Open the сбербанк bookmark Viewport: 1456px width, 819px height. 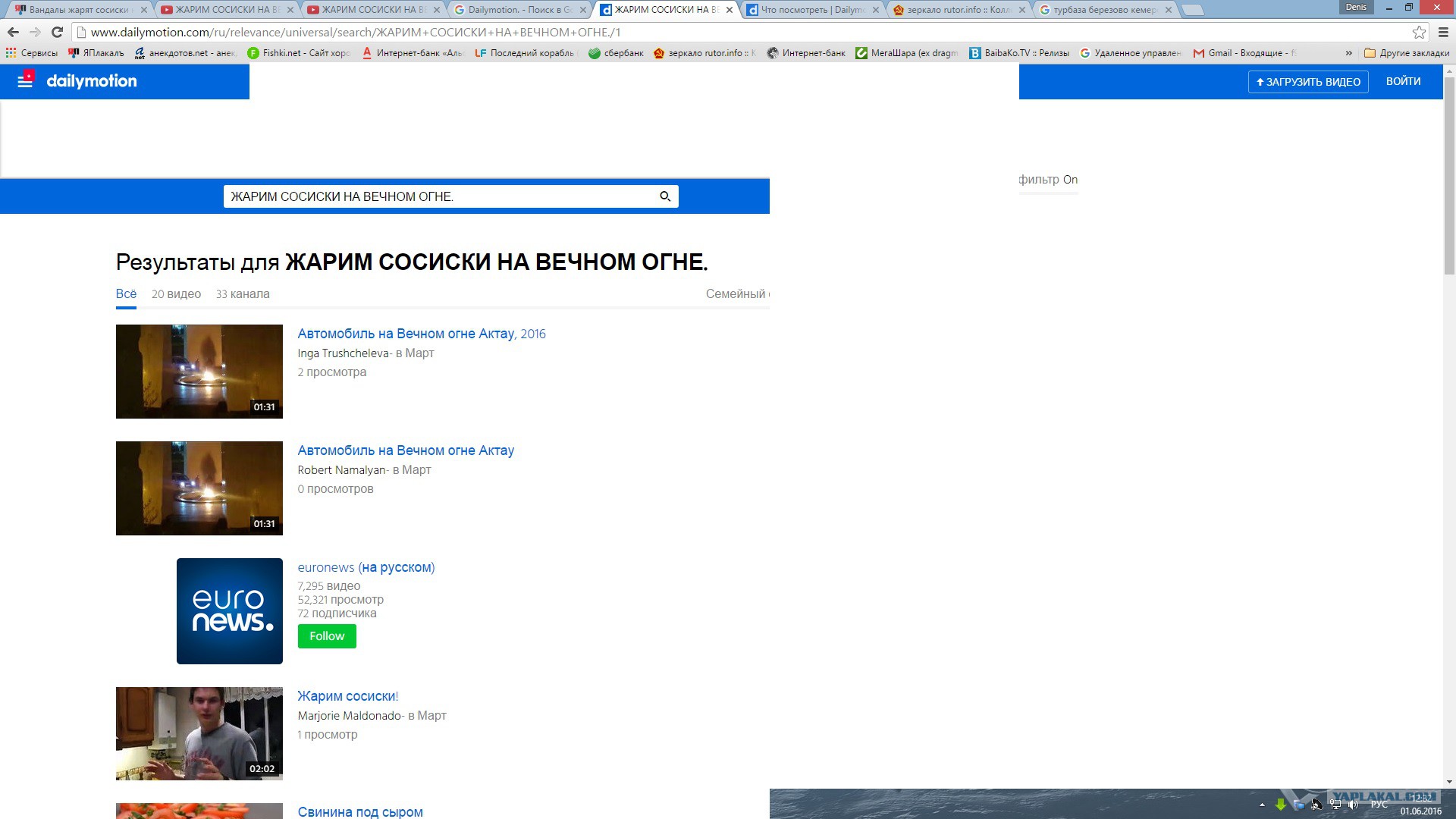pyautogui.click(x=616, y=53)
